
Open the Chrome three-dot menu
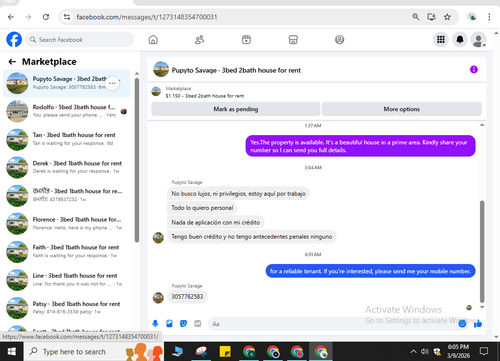[489, 17]
